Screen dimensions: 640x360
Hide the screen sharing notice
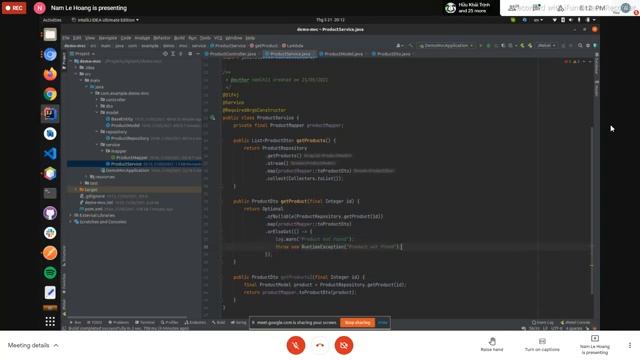pos(382,322)
